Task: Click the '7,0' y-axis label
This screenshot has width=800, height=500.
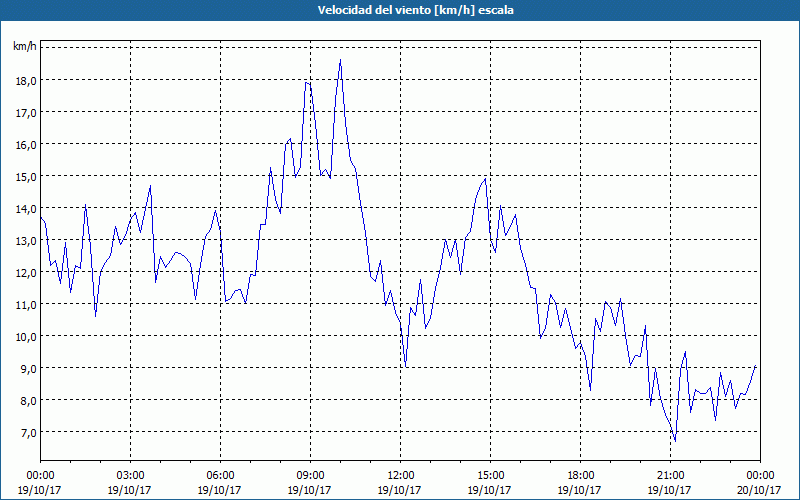Action: [29, 433]
